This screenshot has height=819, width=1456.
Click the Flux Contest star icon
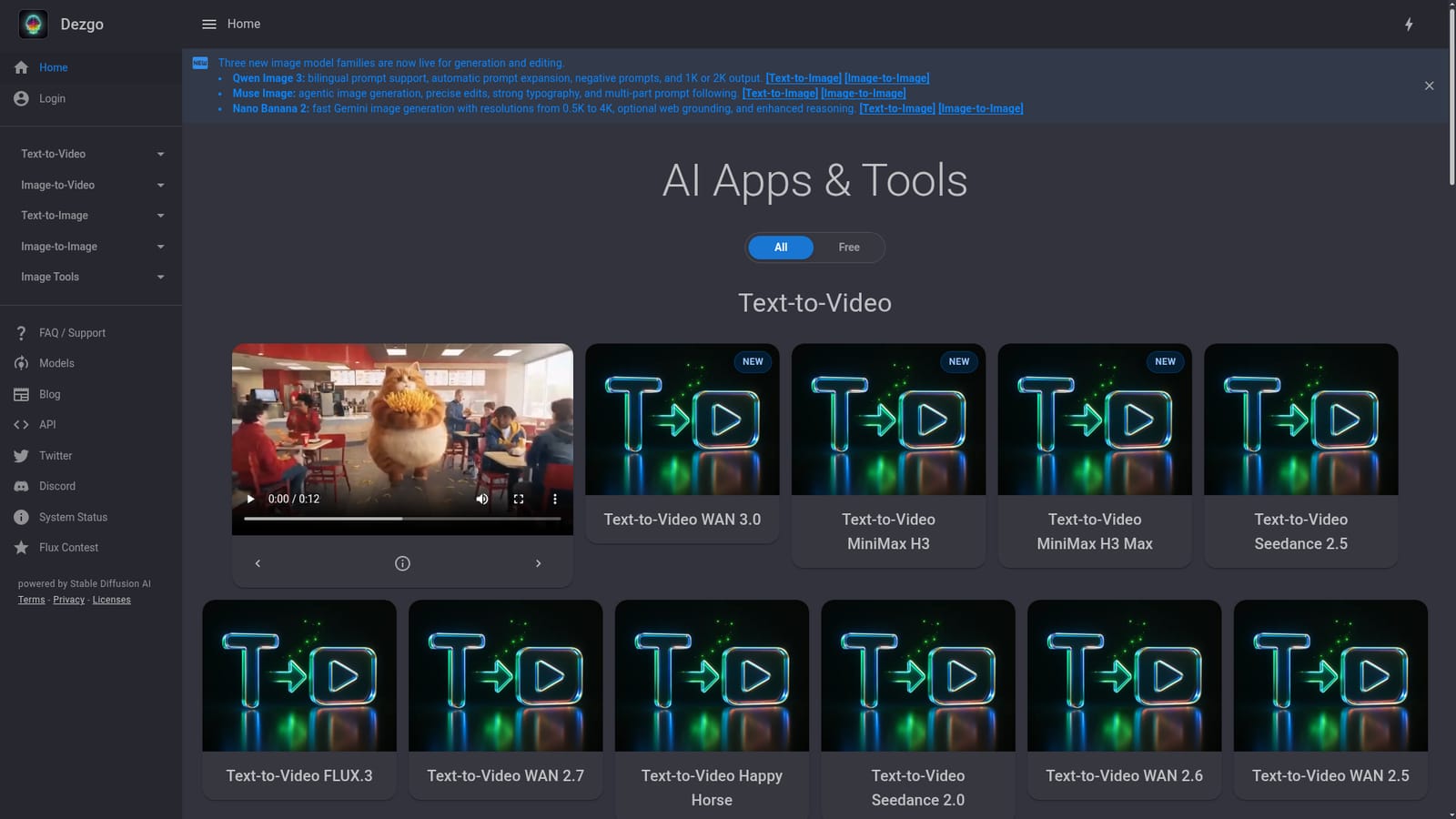click(22, 548)
